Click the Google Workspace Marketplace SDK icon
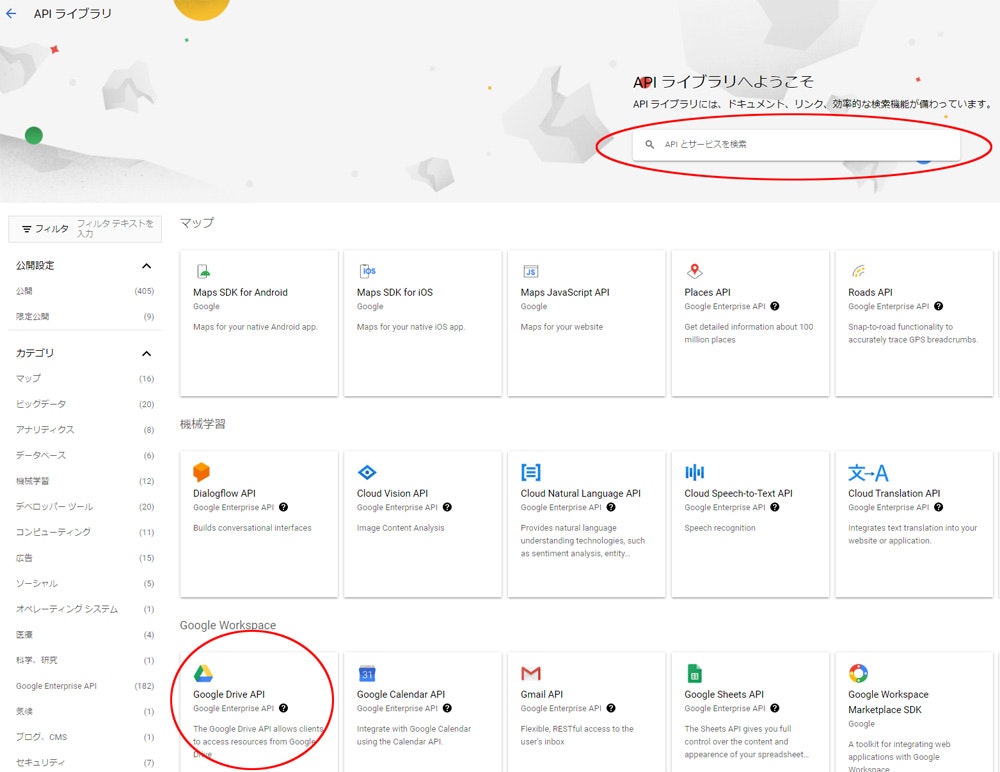The width and height of the screenshot is (1000, 772). 858,673
